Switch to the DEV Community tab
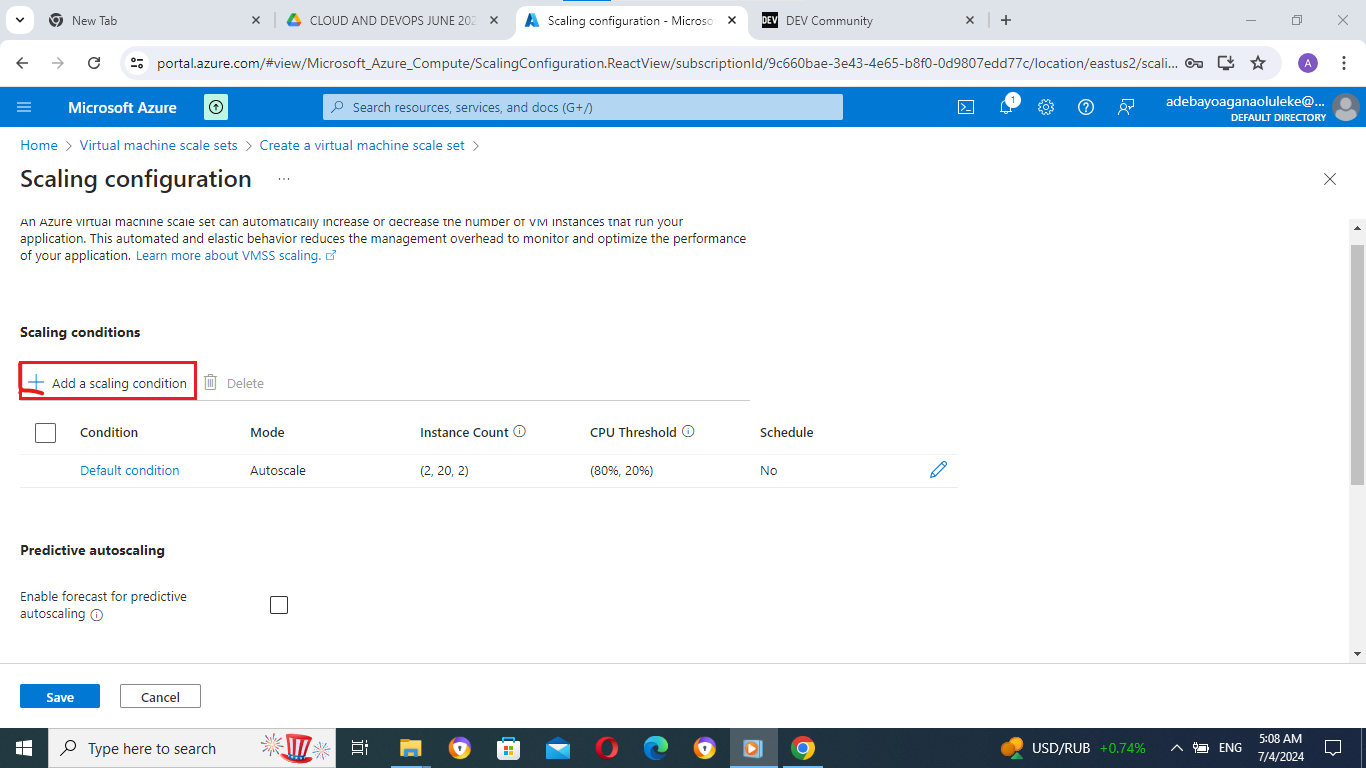 (x=870, y=20)
